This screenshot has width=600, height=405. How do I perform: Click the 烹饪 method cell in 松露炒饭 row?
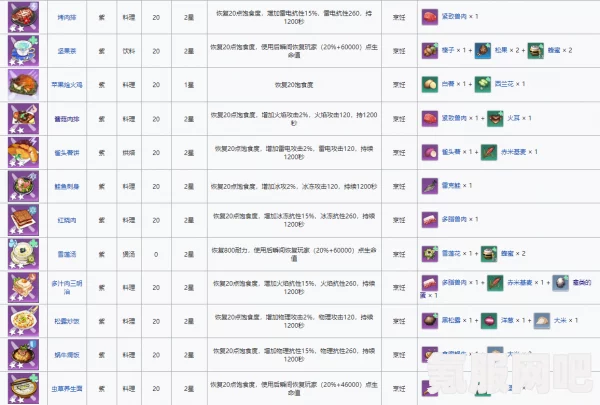[399, 321]
